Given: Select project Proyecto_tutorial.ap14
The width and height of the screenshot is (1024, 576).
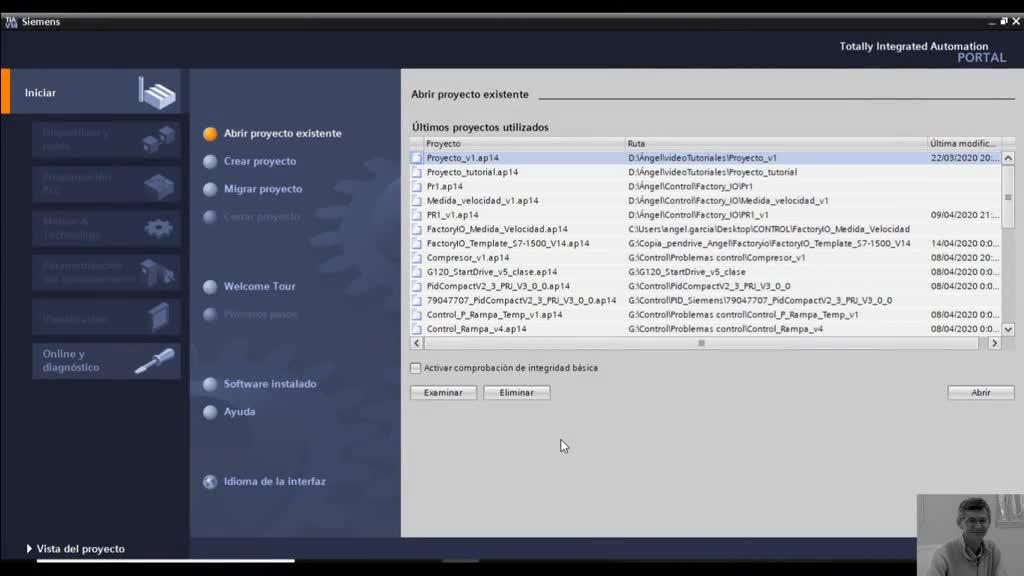Looking at the screenshot, I should pos(472,172).
